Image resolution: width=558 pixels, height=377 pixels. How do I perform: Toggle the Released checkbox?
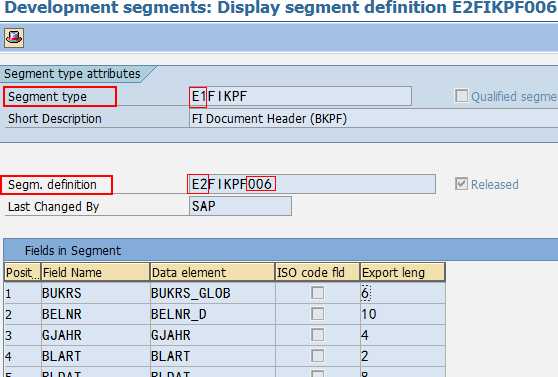462,184
